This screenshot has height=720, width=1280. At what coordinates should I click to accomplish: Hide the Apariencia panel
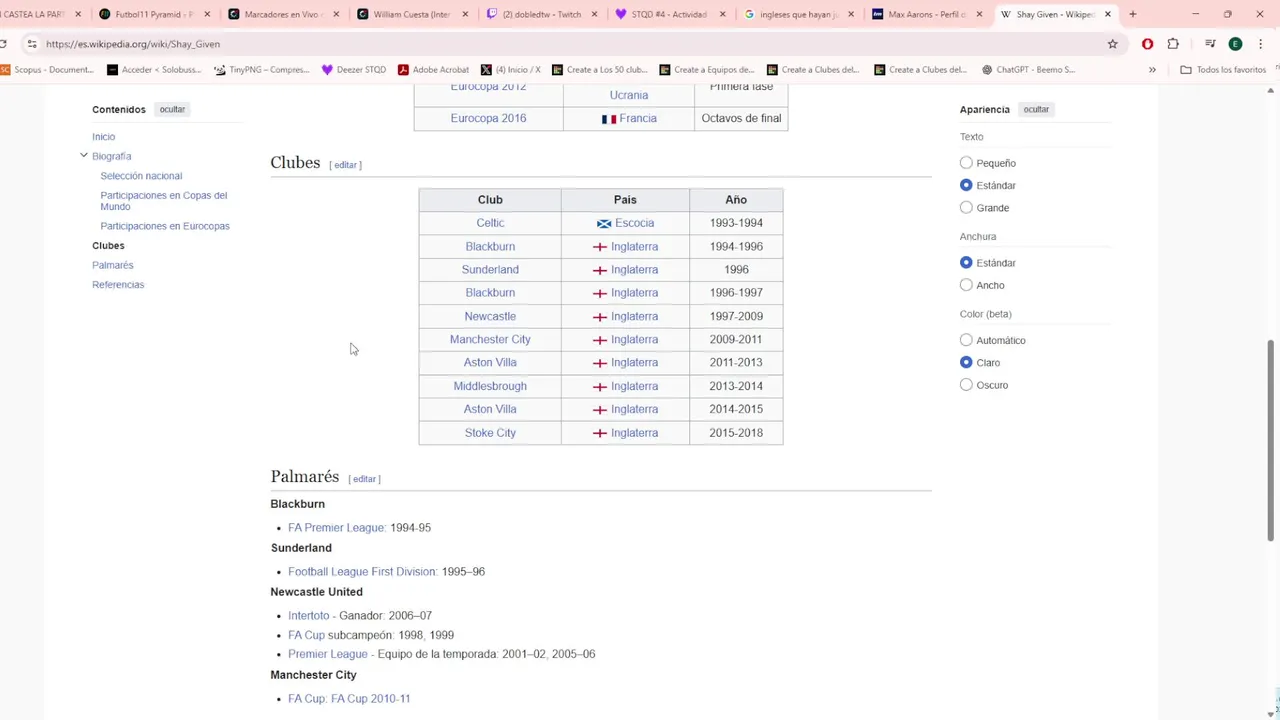click(1036, 109)
